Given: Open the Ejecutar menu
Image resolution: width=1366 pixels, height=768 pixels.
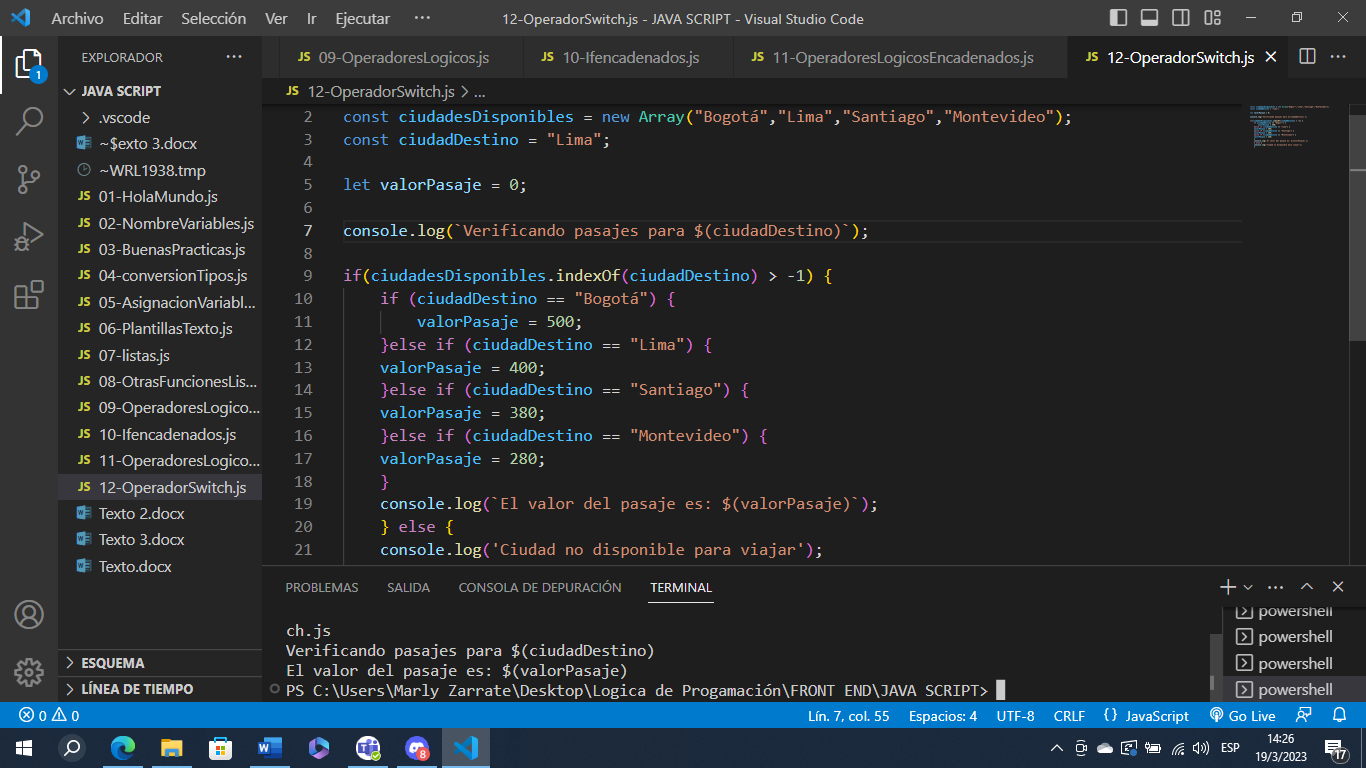Looking at the screenshot, I should click(x=363, y=18).
